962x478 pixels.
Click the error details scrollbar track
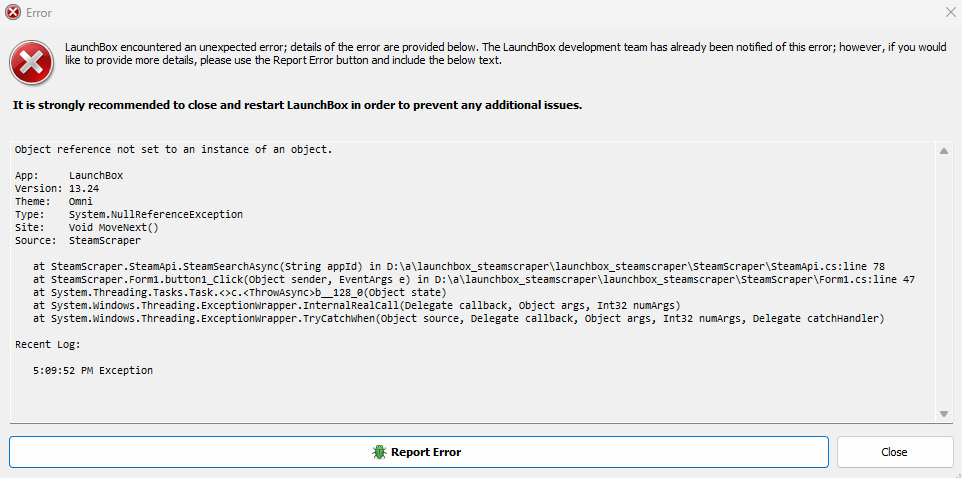pos(943,280)
